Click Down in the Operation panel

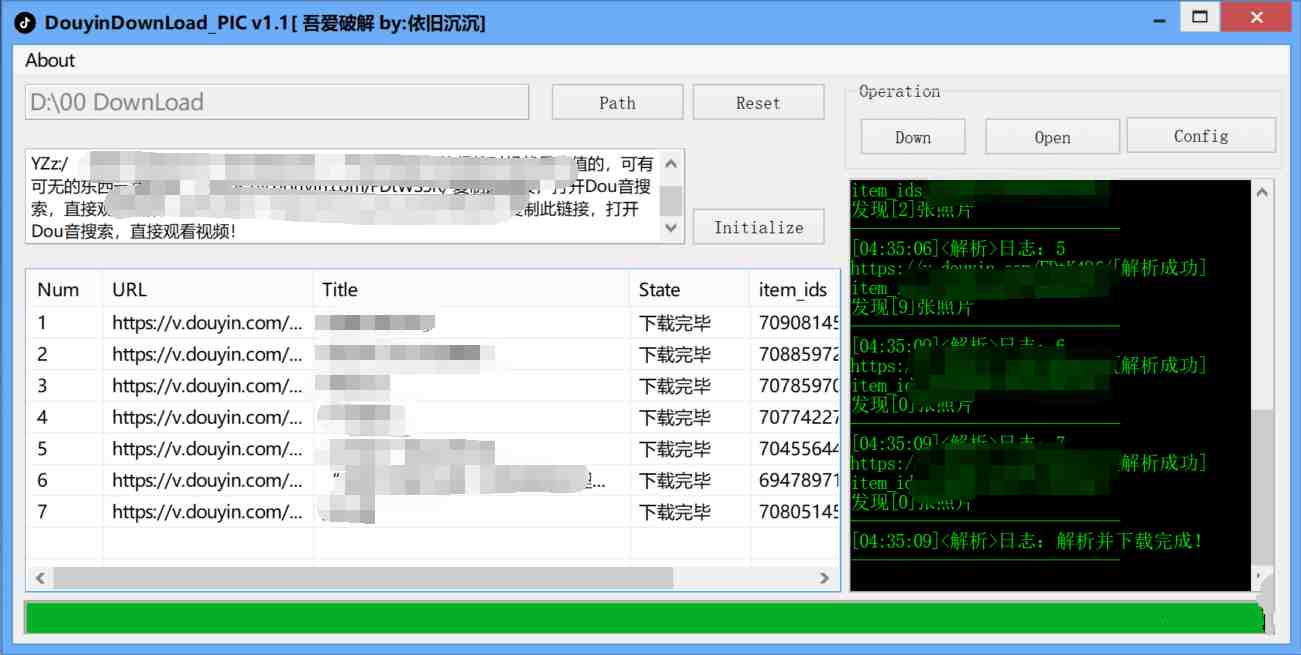pos(911,136)
